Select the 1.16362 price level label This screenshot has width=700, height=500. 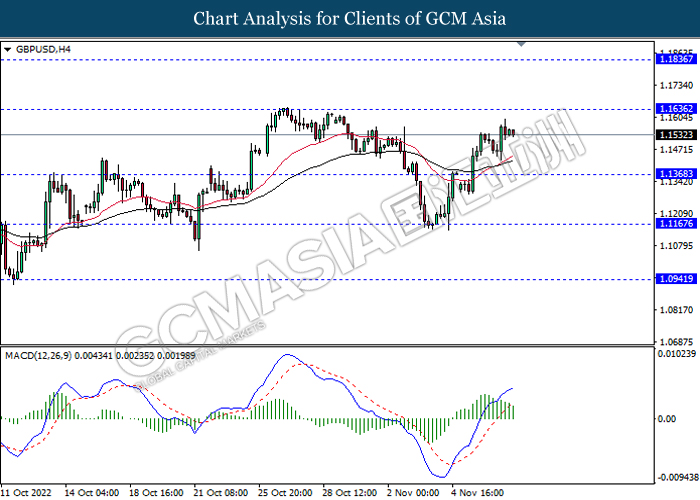pyautogui.click(x=676, y=108)
